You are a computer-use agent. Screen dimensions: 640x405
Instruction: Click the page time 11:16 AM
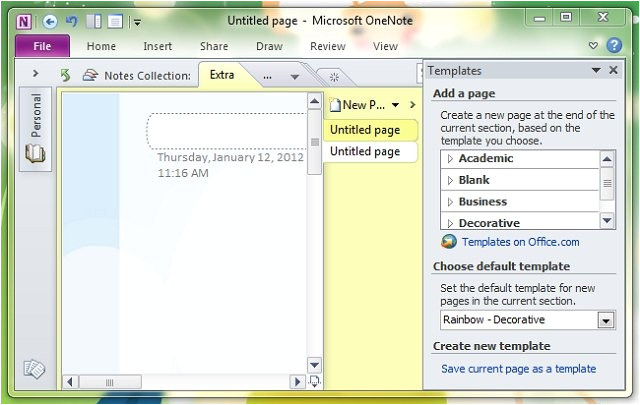click(x=183, y=173)
